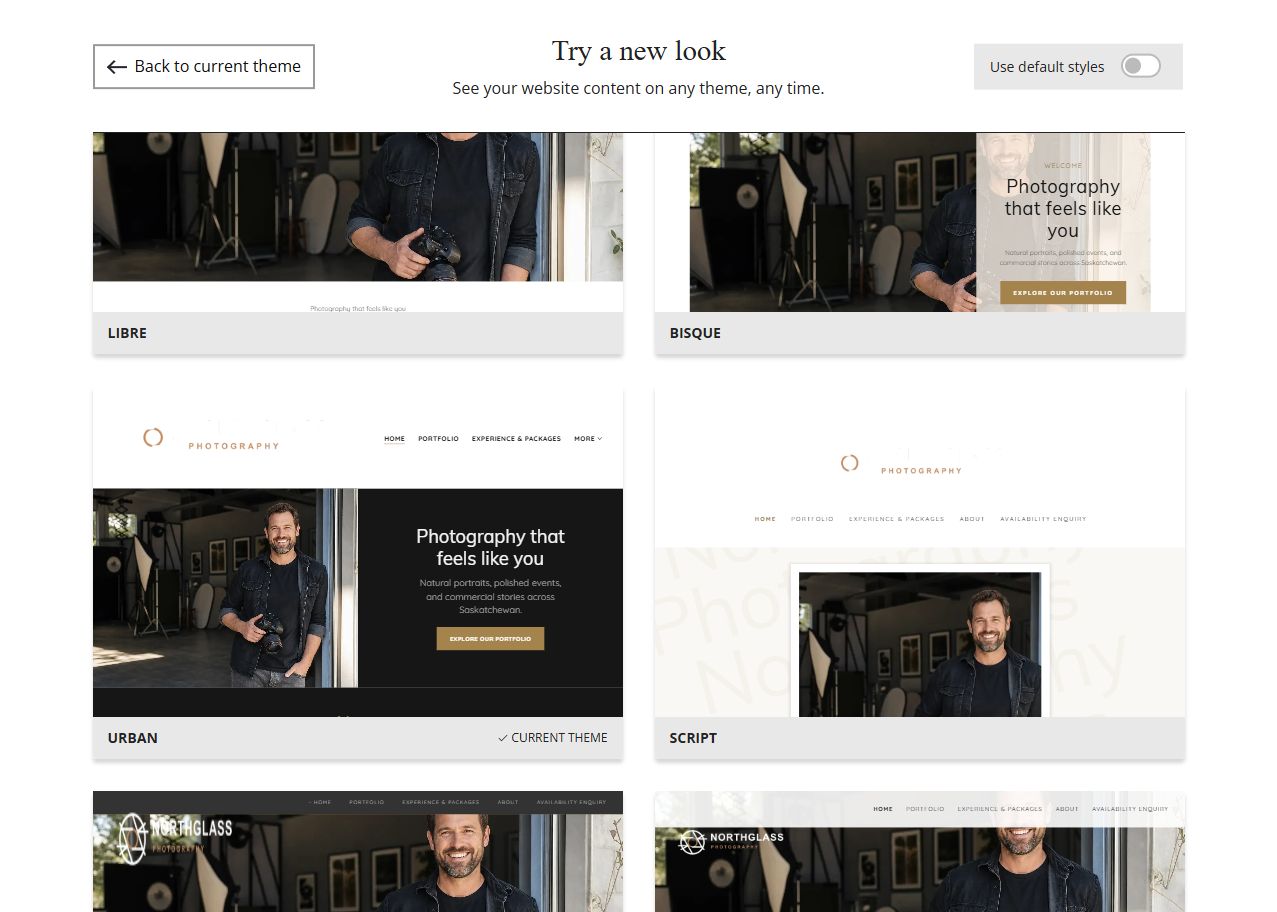Click the SCRIPT theme label
Viewport: 1277px width, 912px height.
(x=693, y=738)
